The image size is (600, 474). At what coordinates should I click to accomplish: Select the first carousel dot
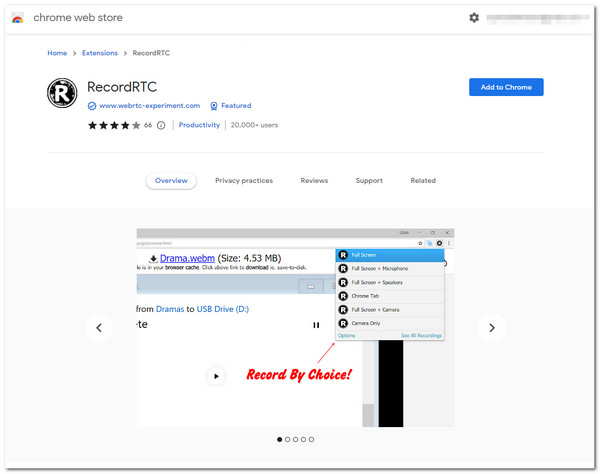[280, 439]
